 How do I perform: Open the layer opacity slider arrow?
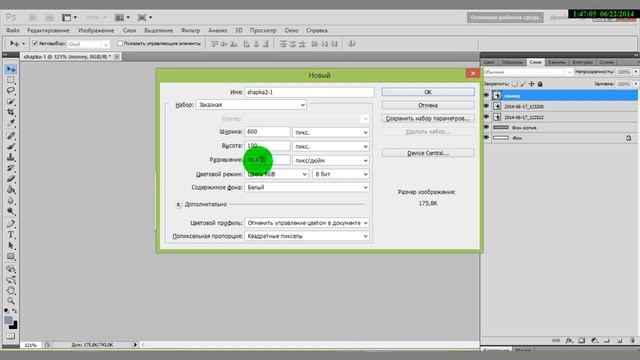pos(636,72)
